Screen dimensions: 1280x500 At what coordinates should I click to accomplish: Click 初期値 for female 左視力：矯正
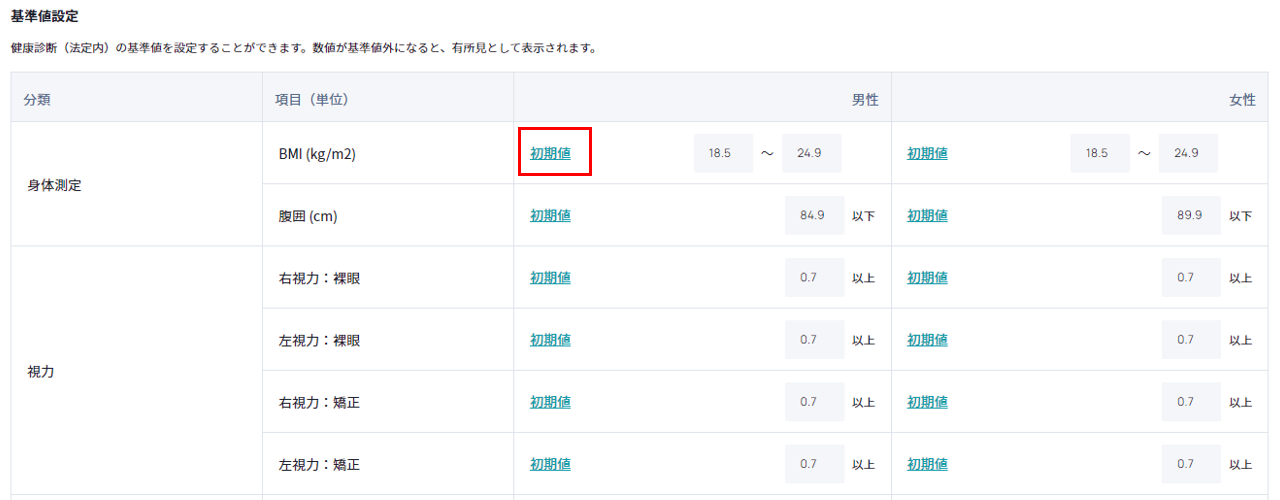tap(927, 464)
